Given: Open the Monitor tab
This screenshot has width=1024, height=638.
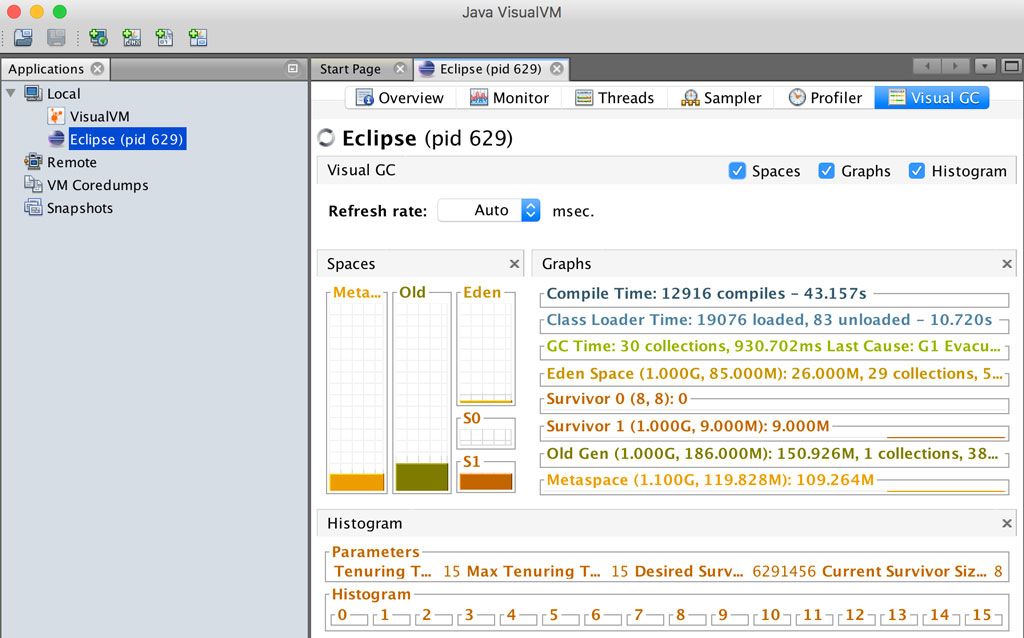Looking at the screenshot, I should (509, 98).
